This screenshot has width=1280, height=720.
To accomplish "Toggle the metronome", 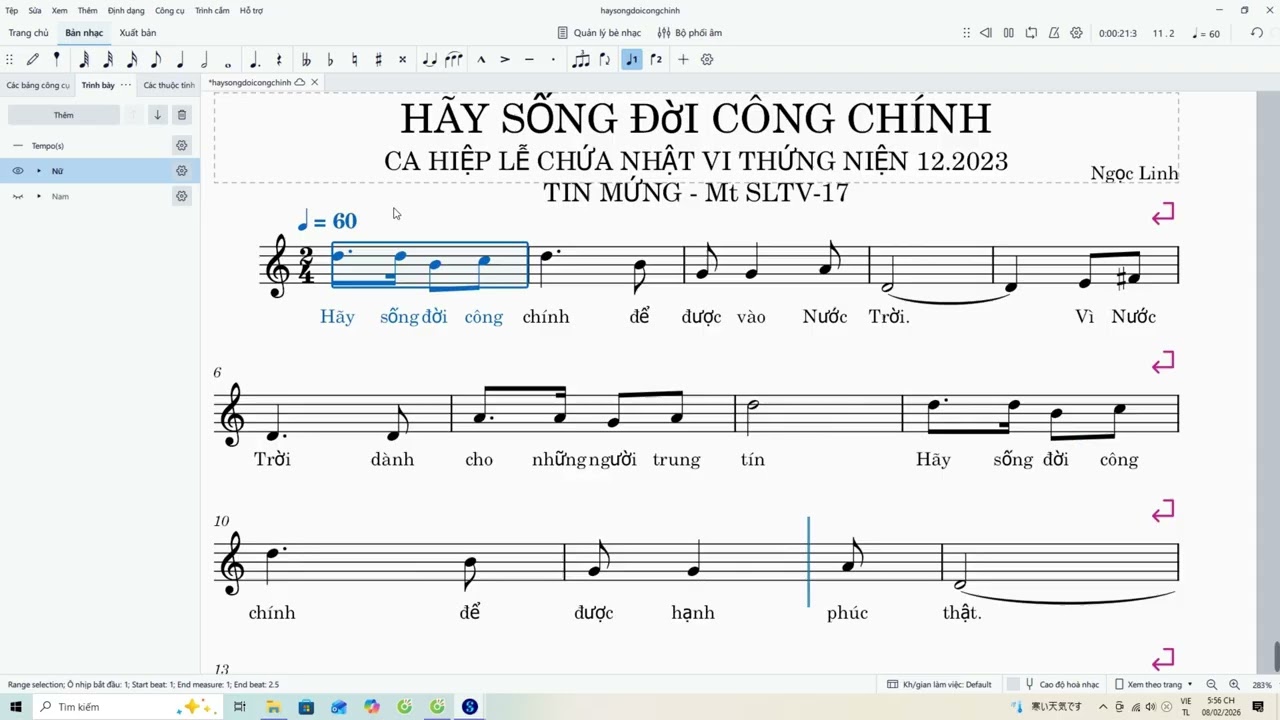I will [x=1054, y=33].
